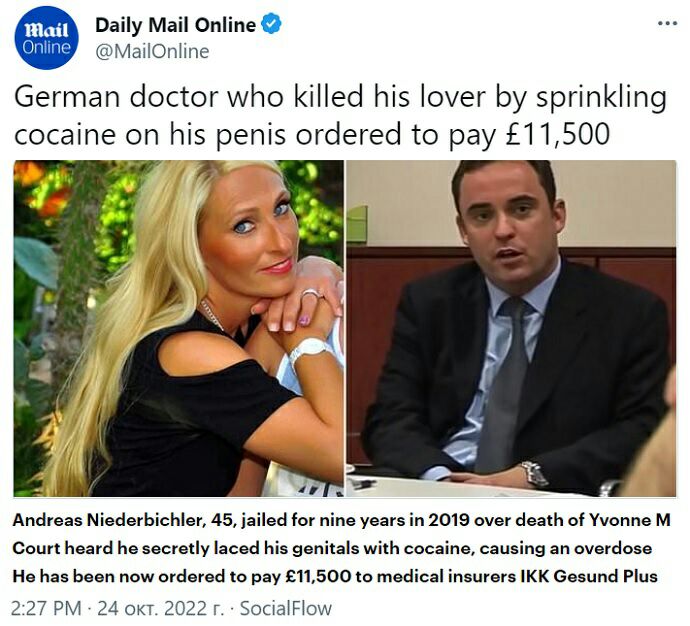
Task: Click the woman's white wristwatch in the photo
Action: pos(309,350)
